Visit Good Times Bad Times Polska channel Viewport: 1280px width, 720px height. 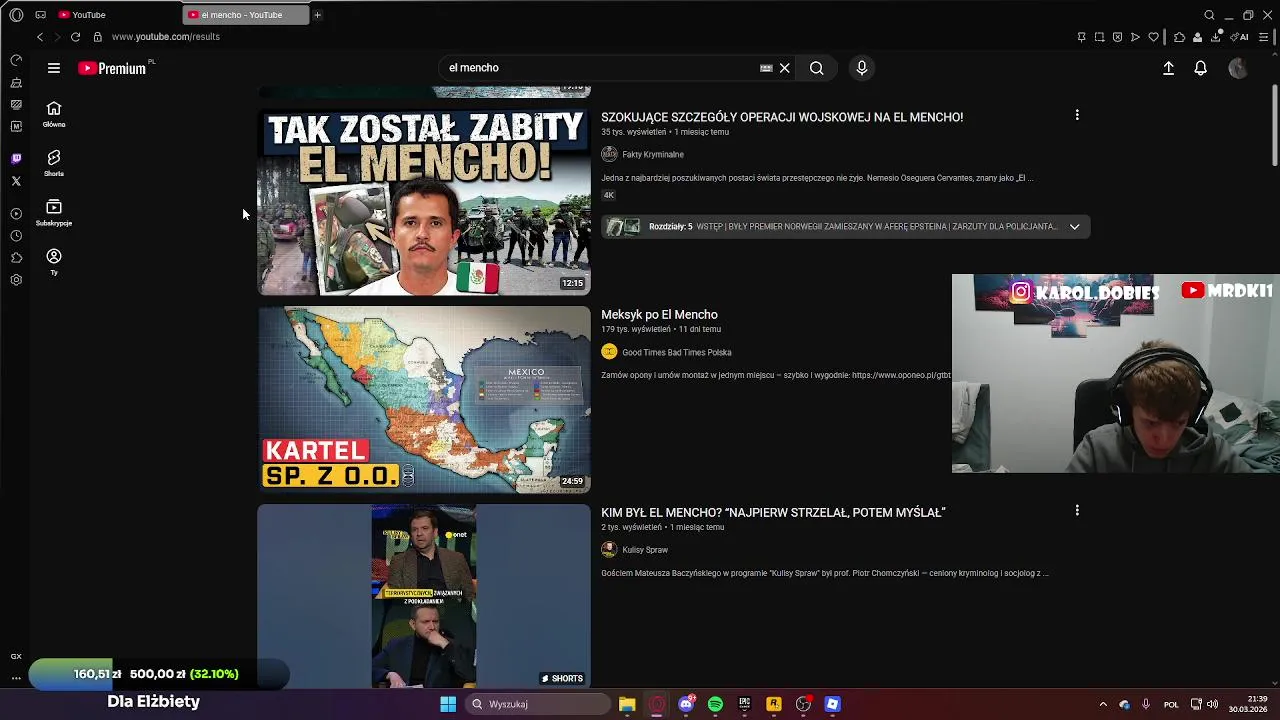[677, 352]
